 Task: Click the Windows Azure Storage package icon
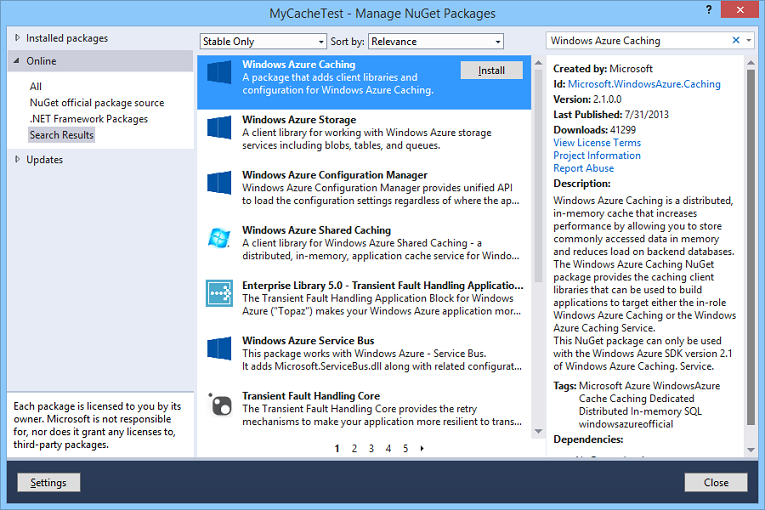(x=219, y=127)
